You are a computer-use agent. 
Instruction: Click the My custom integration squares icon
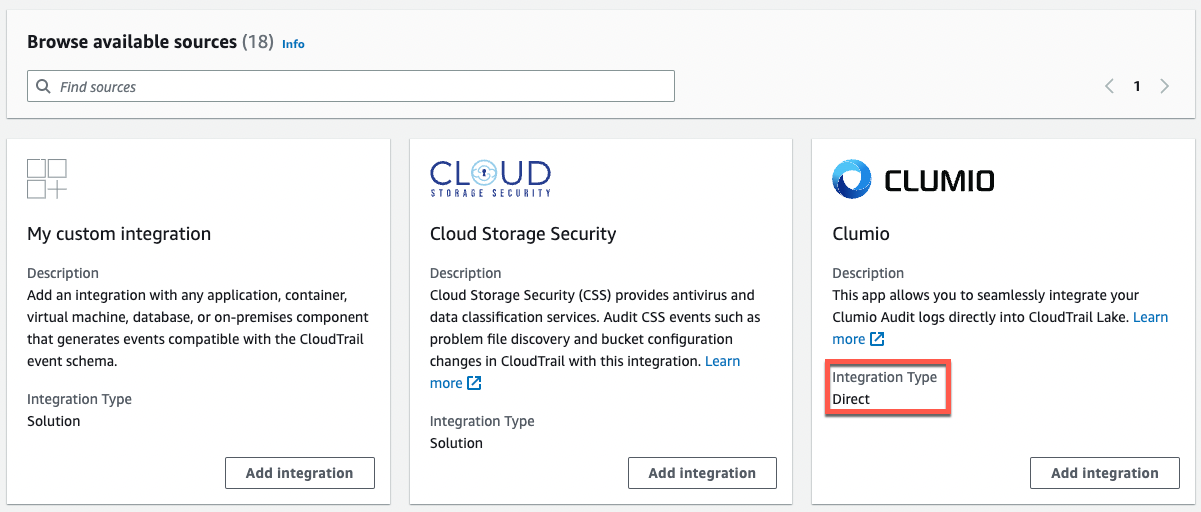pos(47,179)
